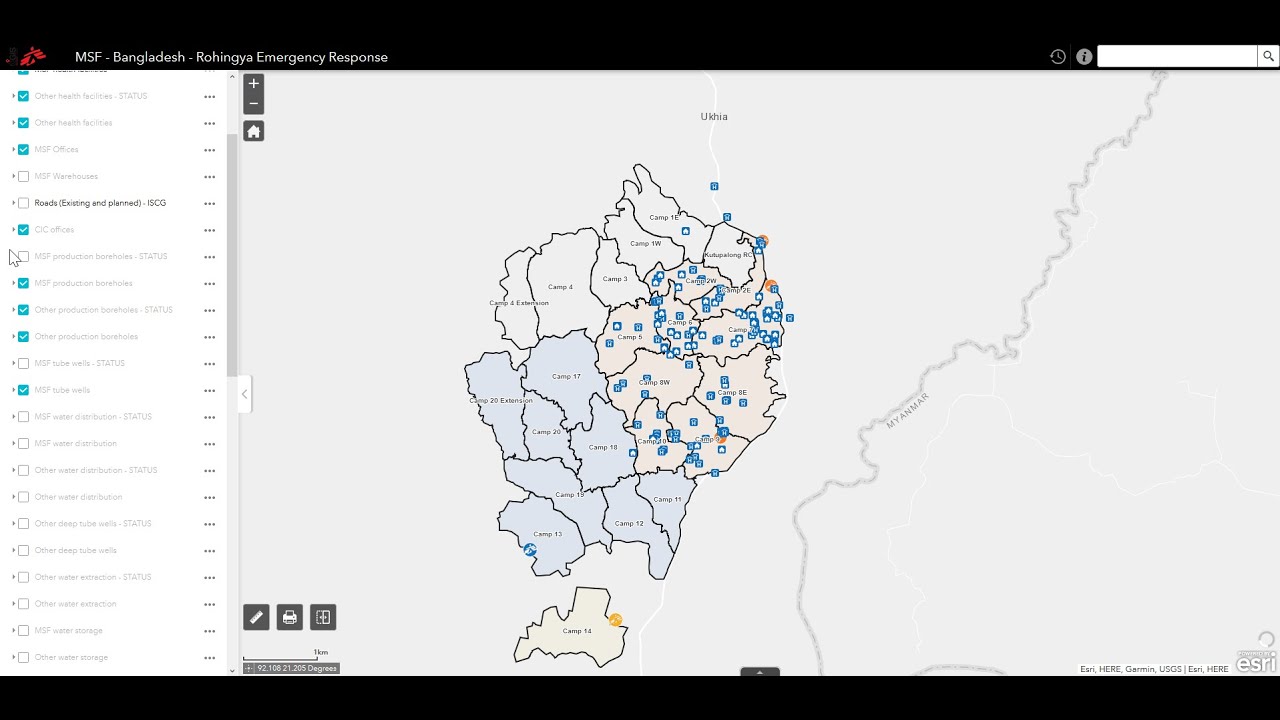Image resolution: width=1280 pixels, height=720 pixels.
Task: Click Camp 20 Extension label
Action: coord(501,400)
